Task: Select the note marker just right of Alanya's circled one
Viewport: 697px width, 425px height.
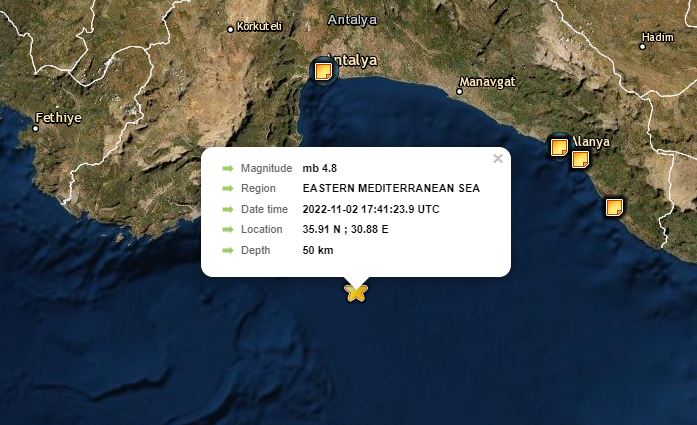Action: (581, 159)
